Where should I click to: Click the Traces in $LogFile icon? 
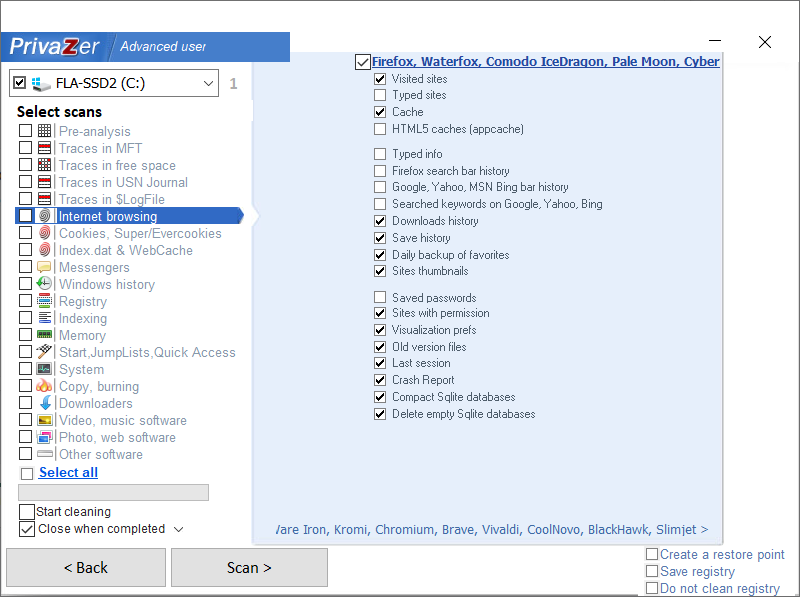44,198
